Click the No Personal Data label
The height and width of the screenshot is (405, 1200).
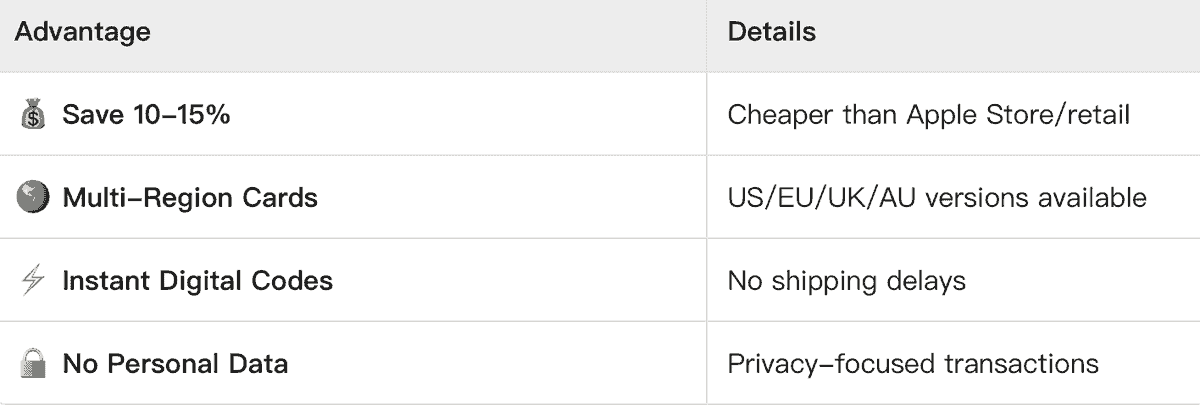(x=175, y=363)
